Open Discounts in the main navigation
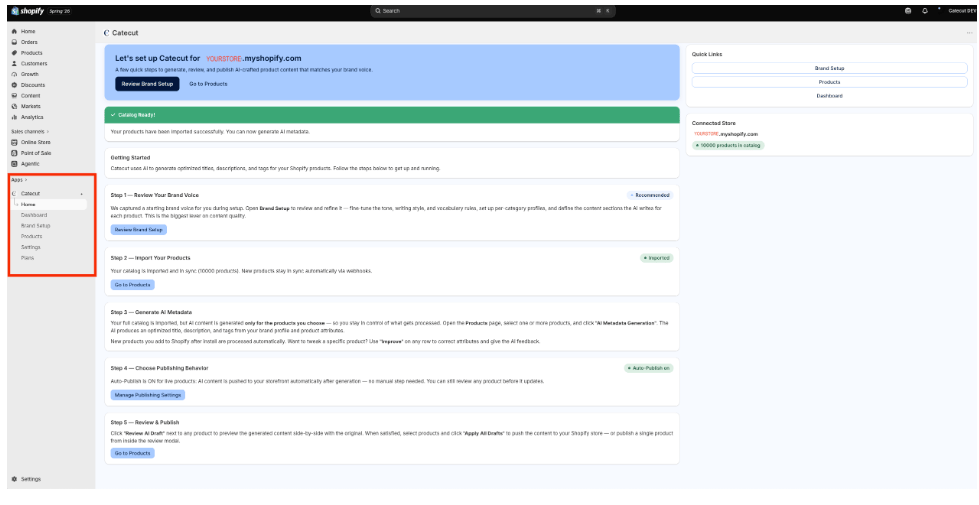Screen dimensions: 979x505 point(33,85)
